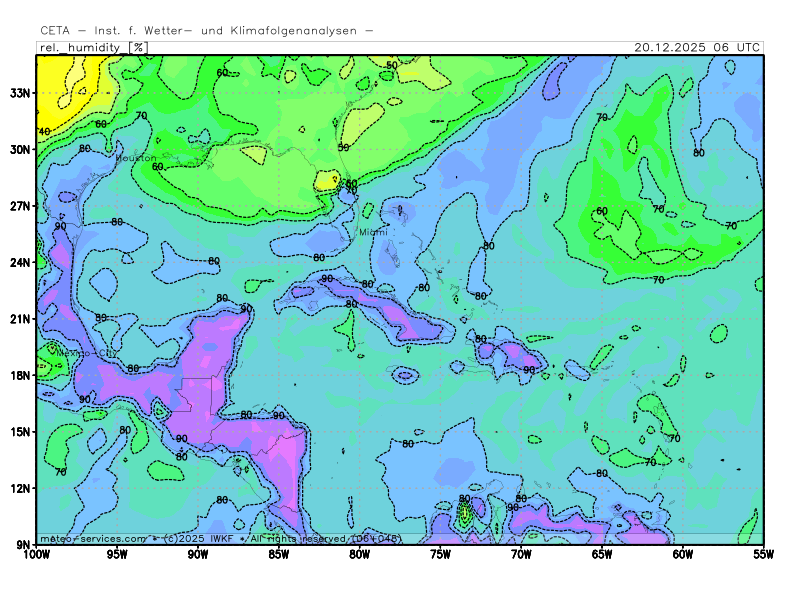Viewport: 800px width, 600px height.
Task: Select the 12N latitude axis label
Action: click(x=21, y=488)
